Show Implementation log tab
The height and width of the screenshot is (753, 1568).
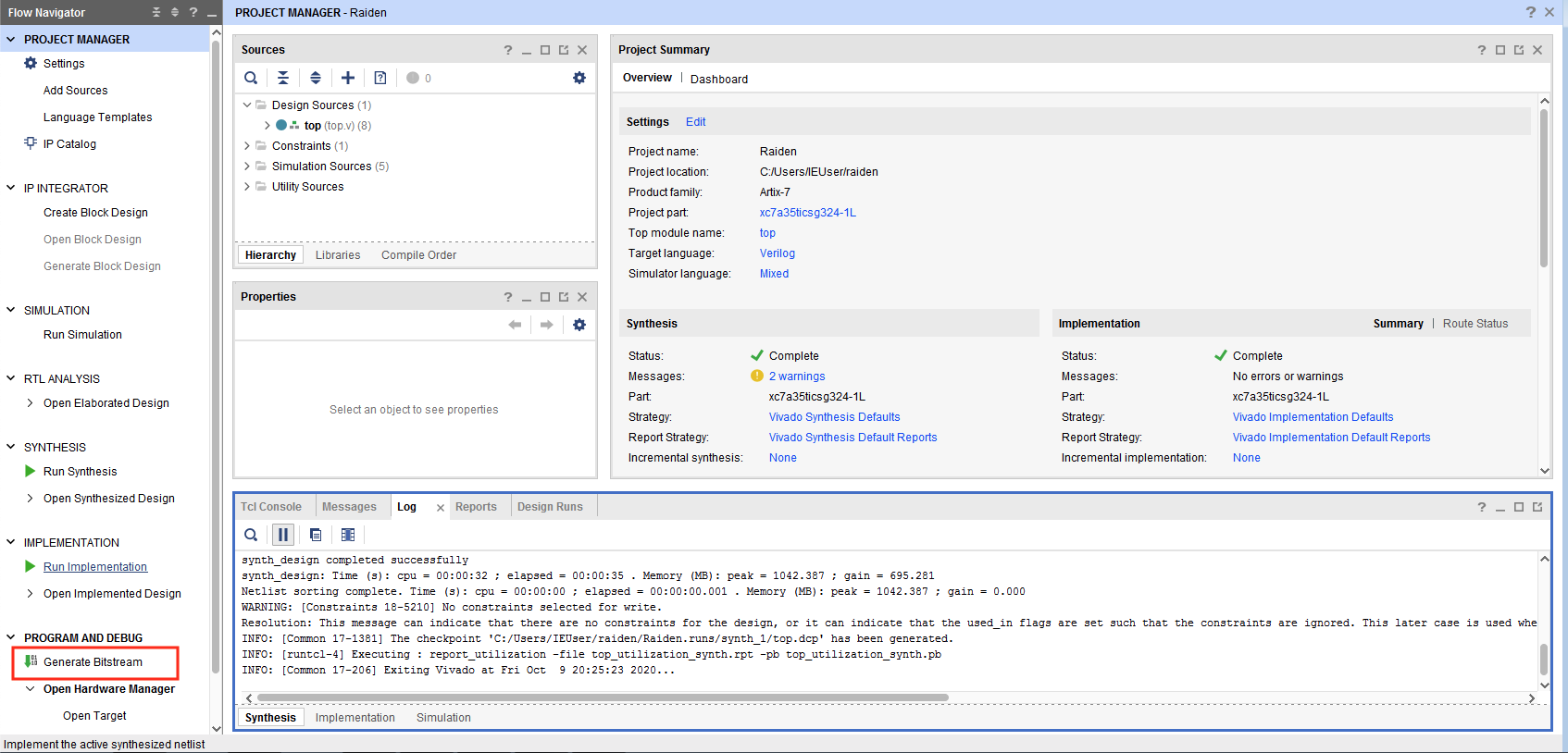point(355,718)
